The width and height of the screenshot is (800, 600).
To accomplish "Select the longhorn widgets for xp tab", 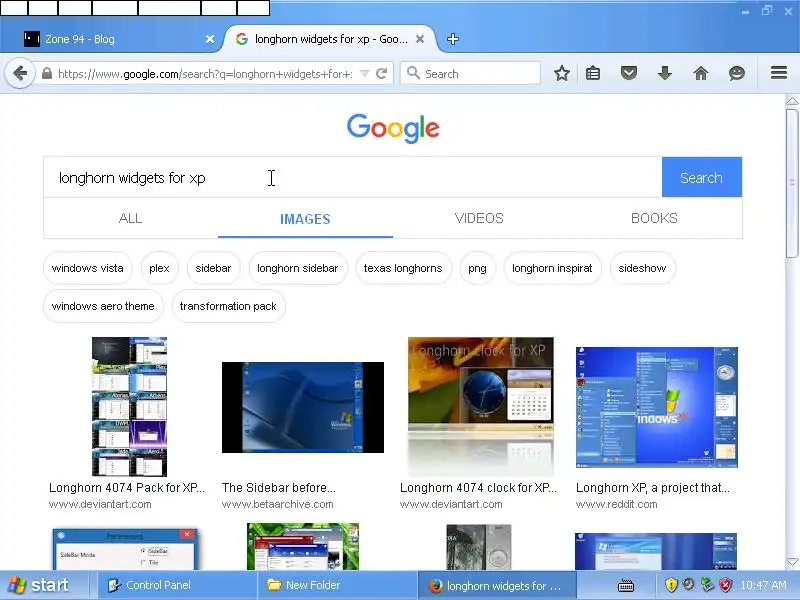I will (330, 39).
